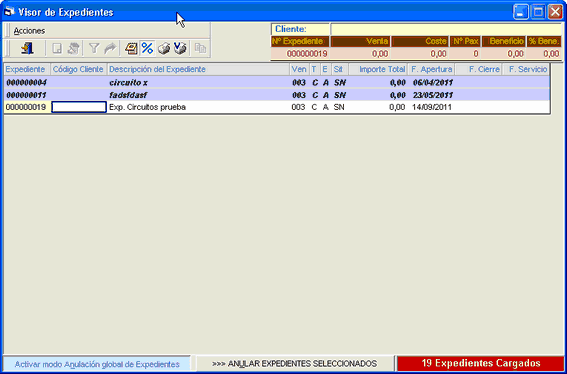567x374 pixels.
Task: Click the T column header
Action: [x=314, y=69]
